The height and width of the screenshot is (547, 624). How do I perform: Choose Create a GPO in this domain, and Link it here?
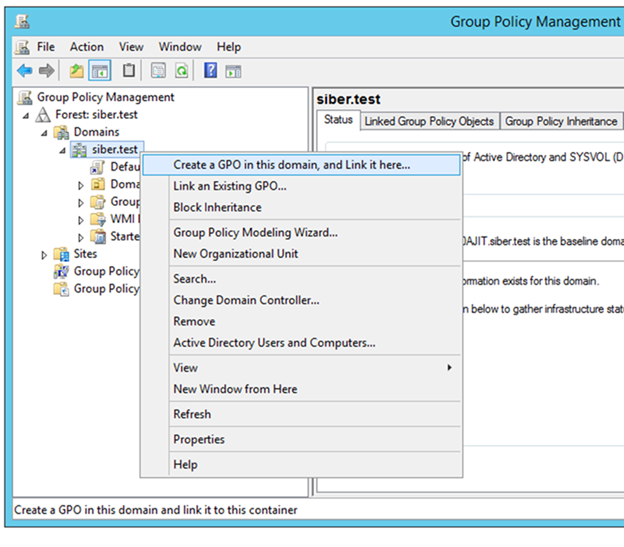click(x=301, y=165)
